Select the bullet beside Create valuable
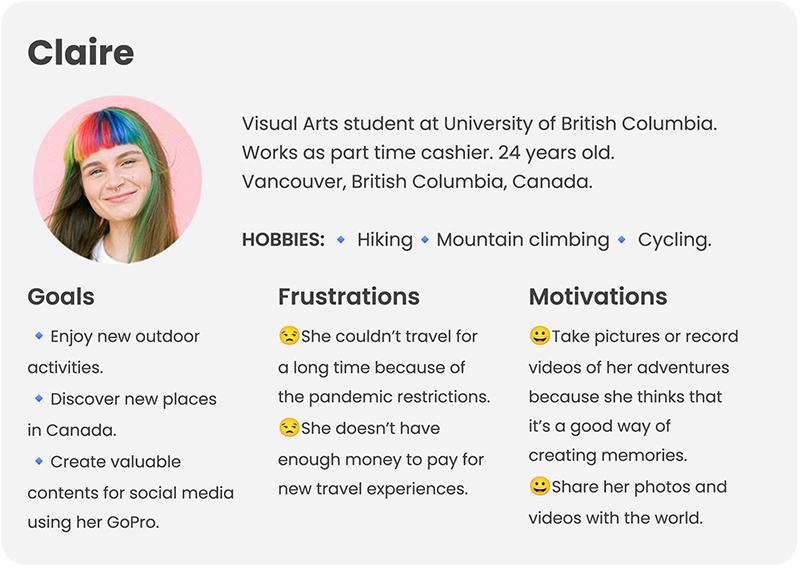Image resolution: width=800 pixels, height=571 pixels. (39, 461)
